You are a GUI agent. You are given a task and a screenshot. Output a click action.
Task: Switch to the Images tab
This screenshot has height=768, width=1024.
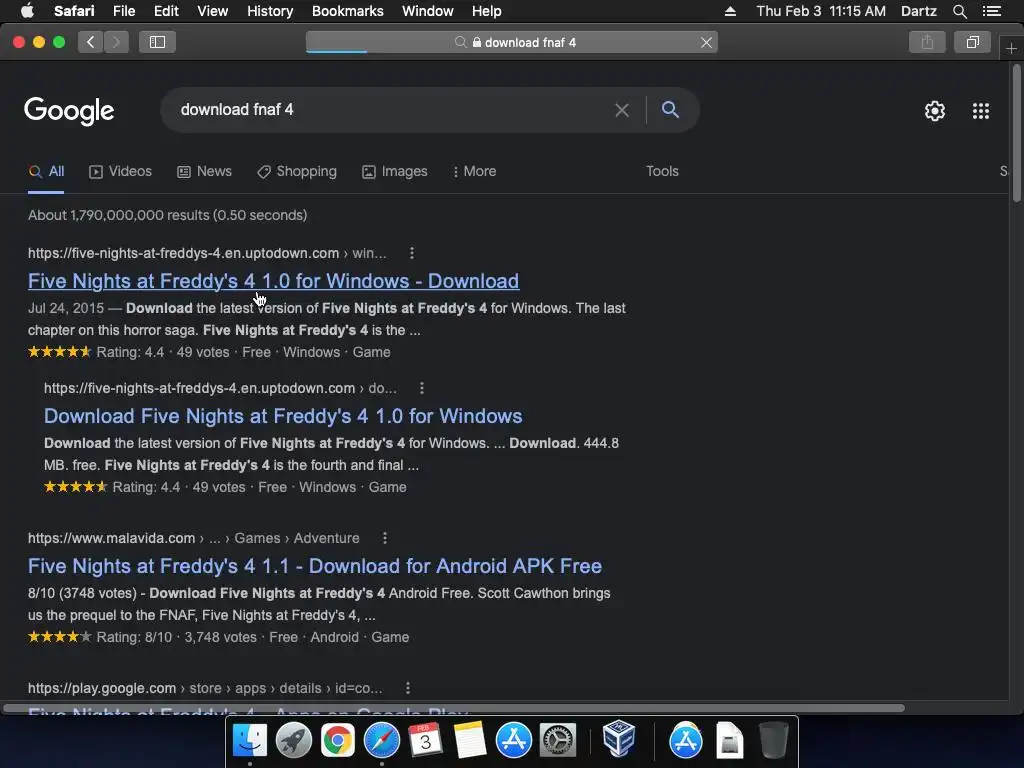(x=394, y=171)
